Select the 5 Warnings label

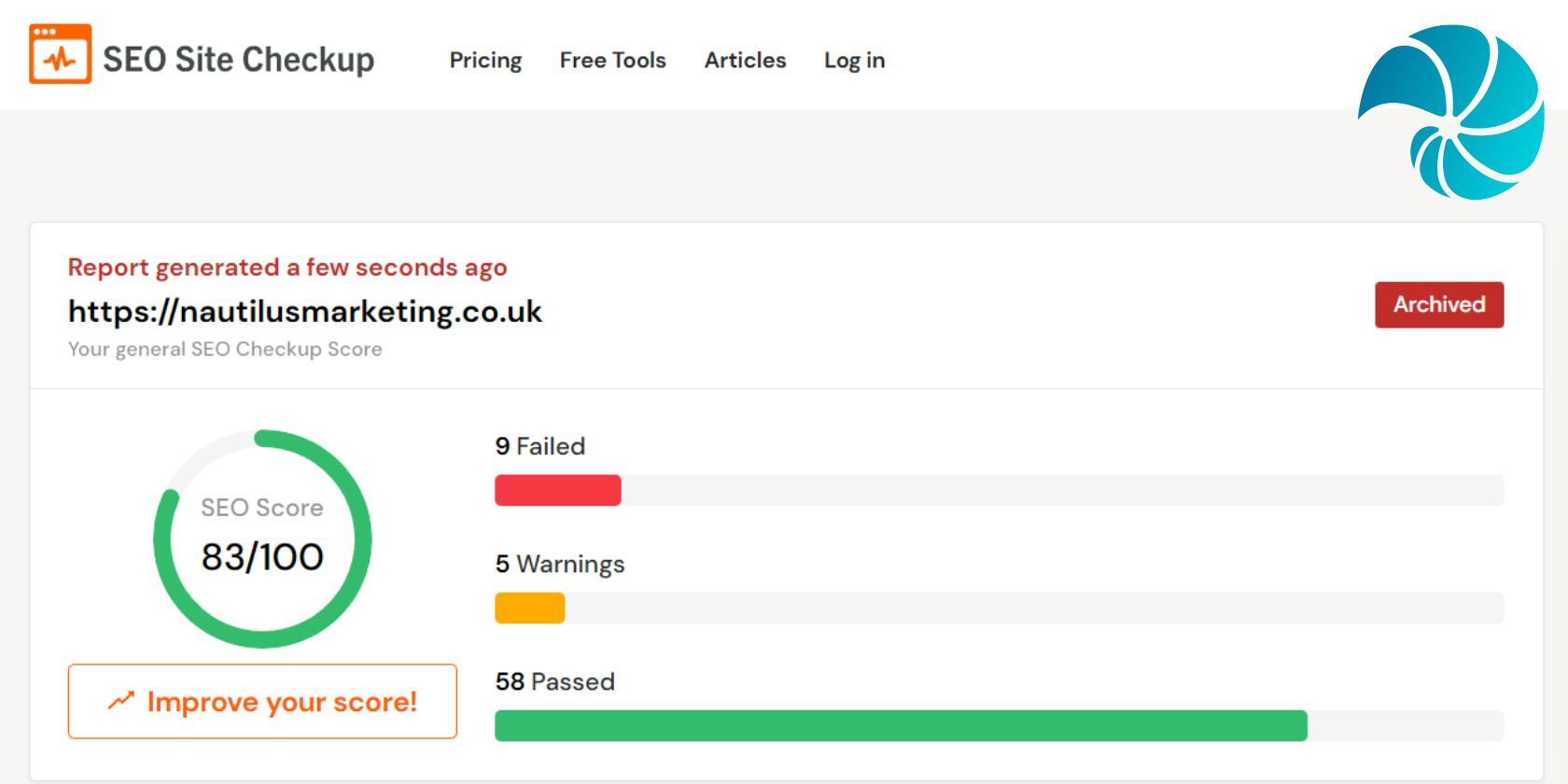559,564
